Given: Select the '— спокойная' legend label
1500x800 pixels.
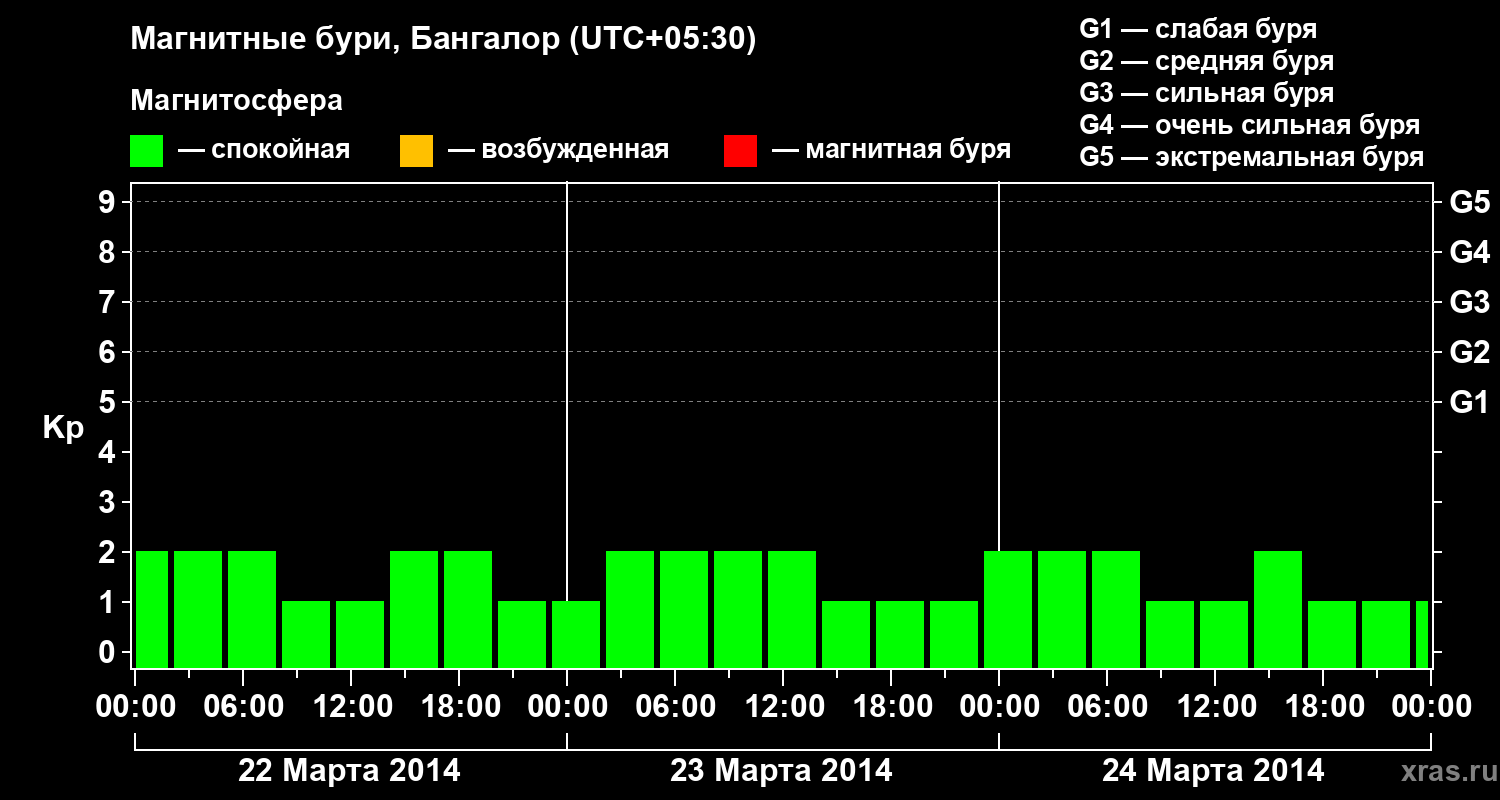Looking at the screenshot, I should (264, 151).
